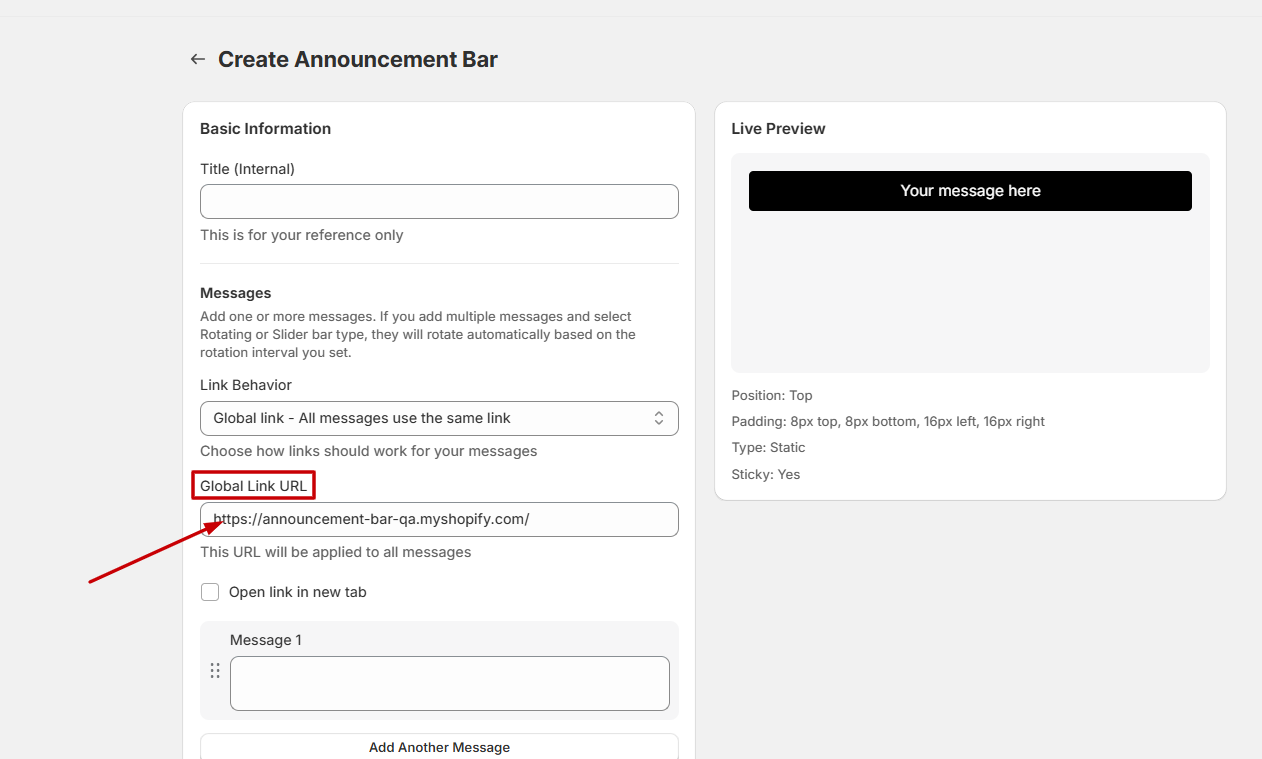Click the 'Messages' section heading
Viewport: 1262px width, 759px height.
point(236,293)
